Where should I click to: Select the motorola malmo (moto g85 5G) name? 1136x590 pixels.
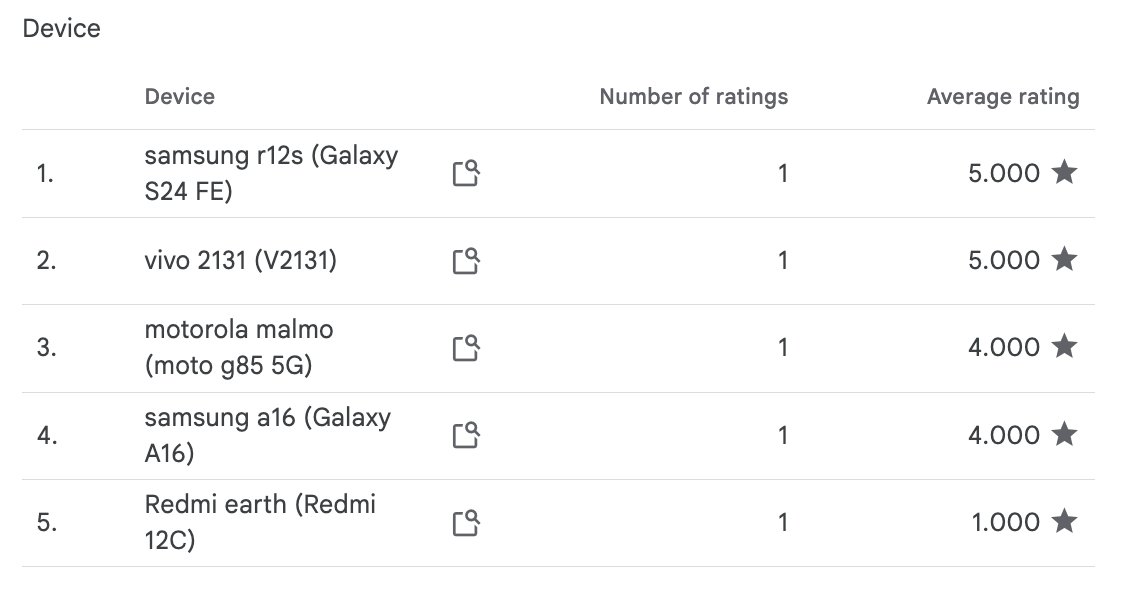coord(239,348)
